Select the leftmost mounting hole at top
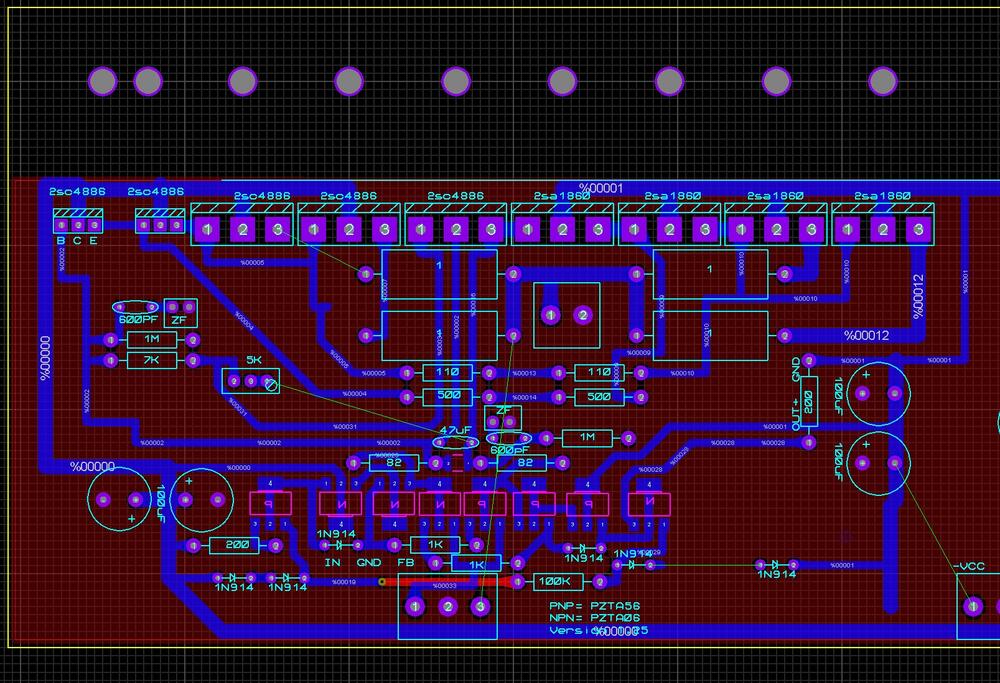This screenshot has height=683, width=1000. coord(102,81)
